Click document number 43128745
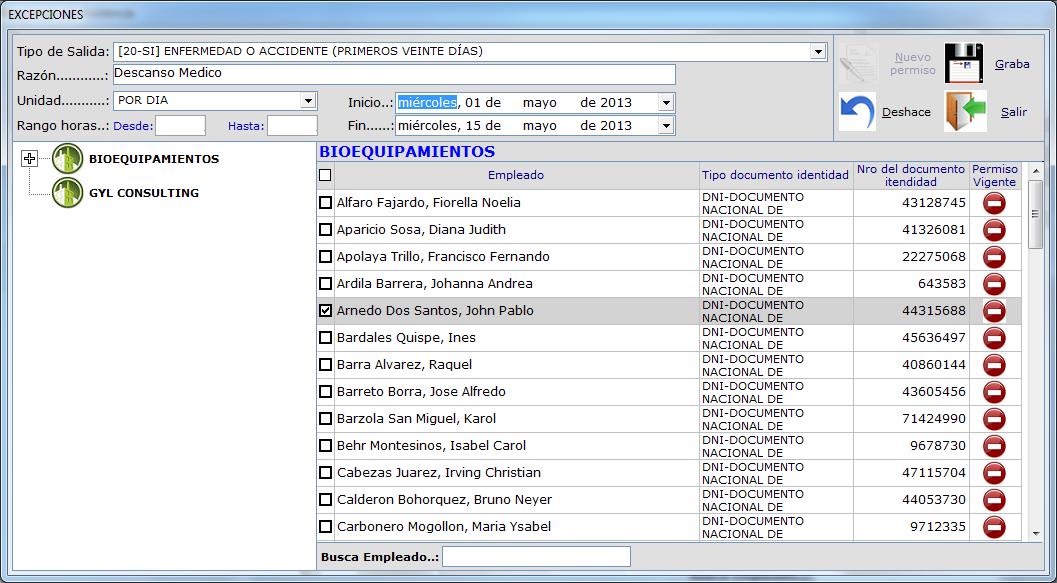1057x583 pixels. point(934,203)
